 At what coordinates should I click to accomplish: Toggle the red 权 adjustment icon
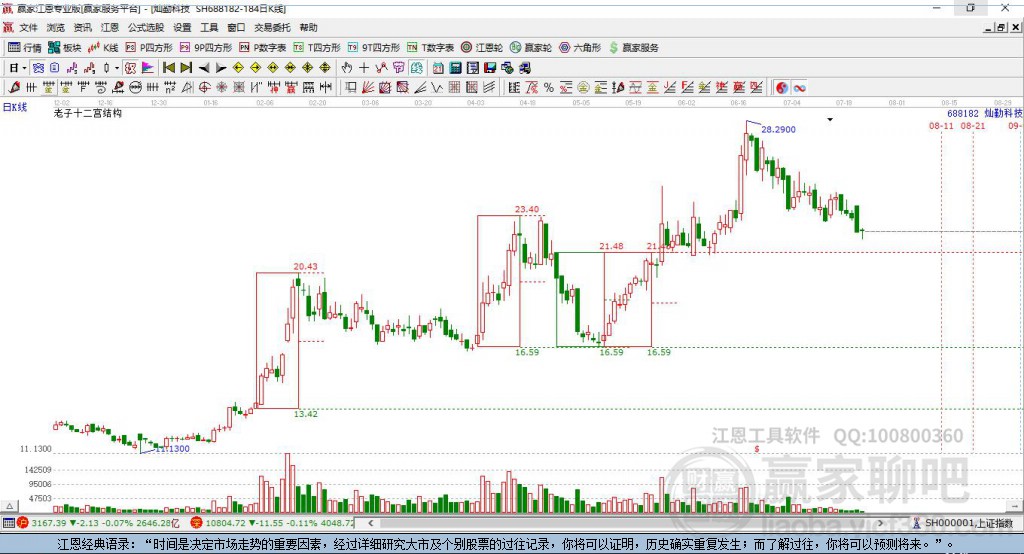tap(131, 68)
